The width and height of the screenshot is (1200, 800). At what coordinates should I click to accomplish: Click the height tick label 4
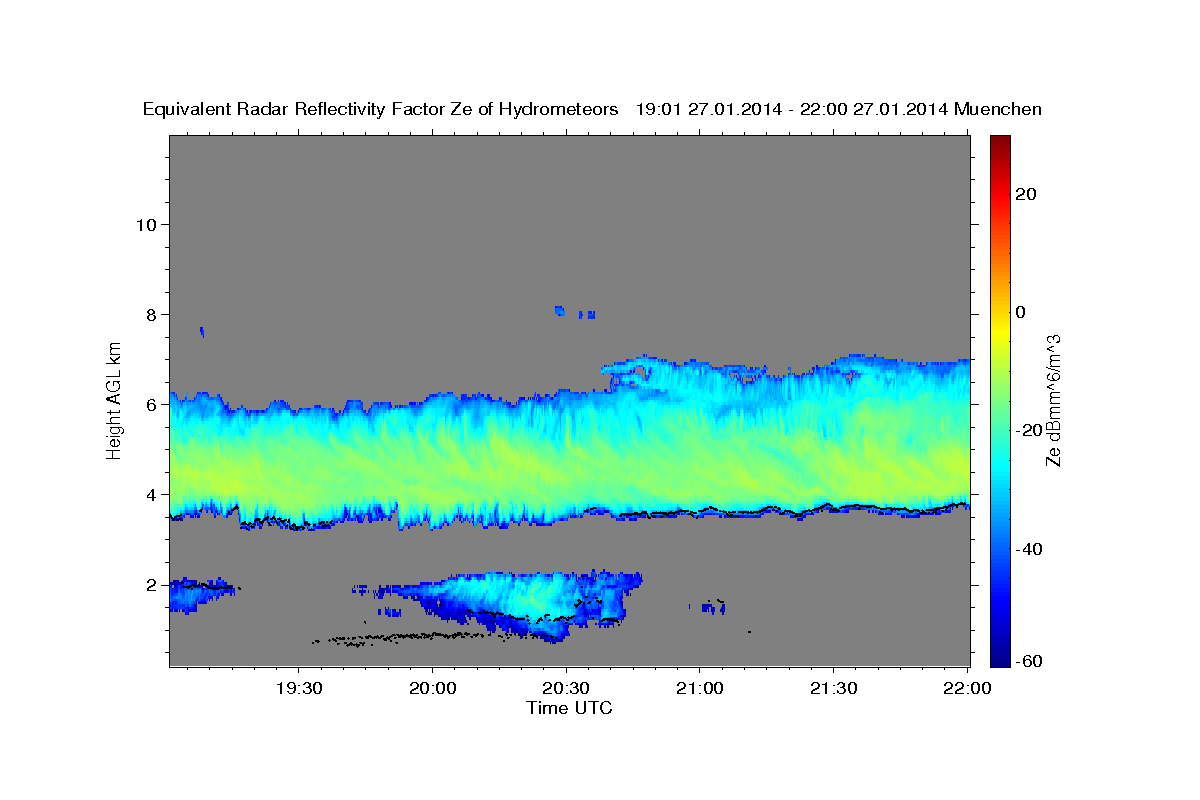(150, 494)
